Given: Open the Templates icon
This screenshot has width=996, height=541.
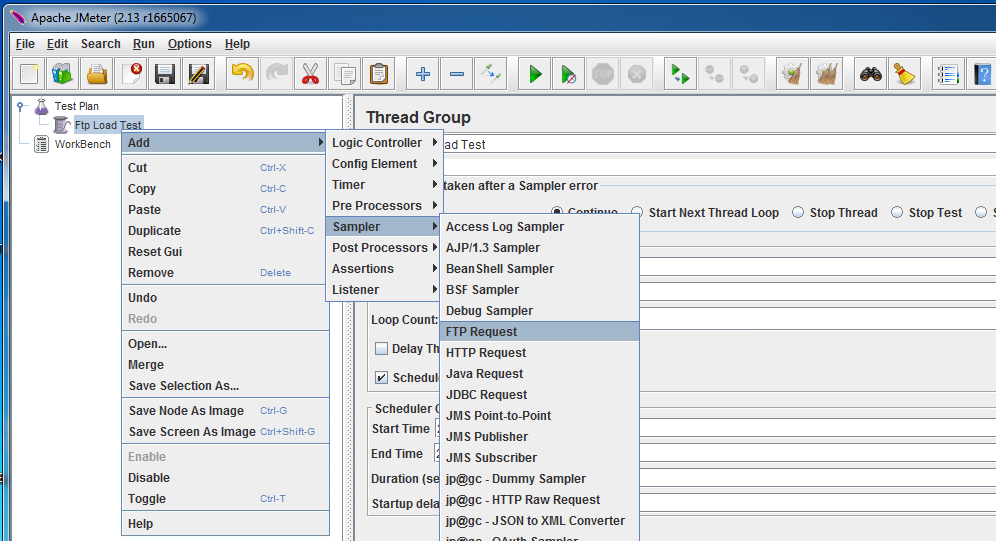Looking at the screenshot, I should click(62, 74).
